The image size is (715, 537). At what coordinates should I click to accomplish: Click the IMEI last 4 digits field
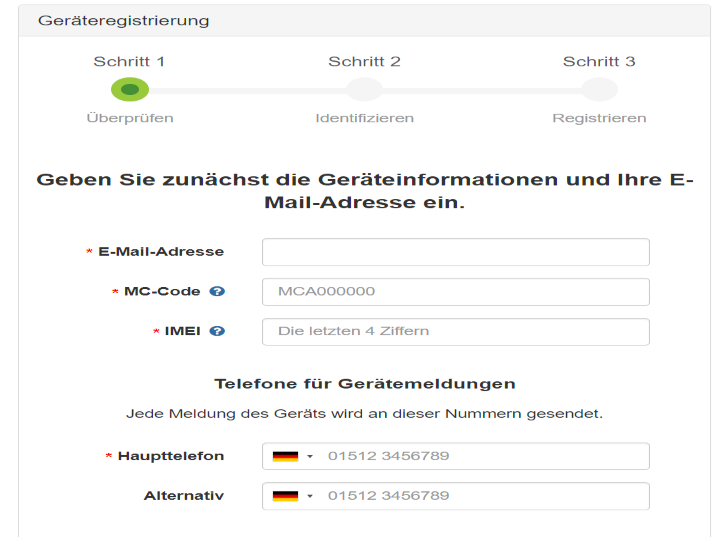(x=456, y=332)
